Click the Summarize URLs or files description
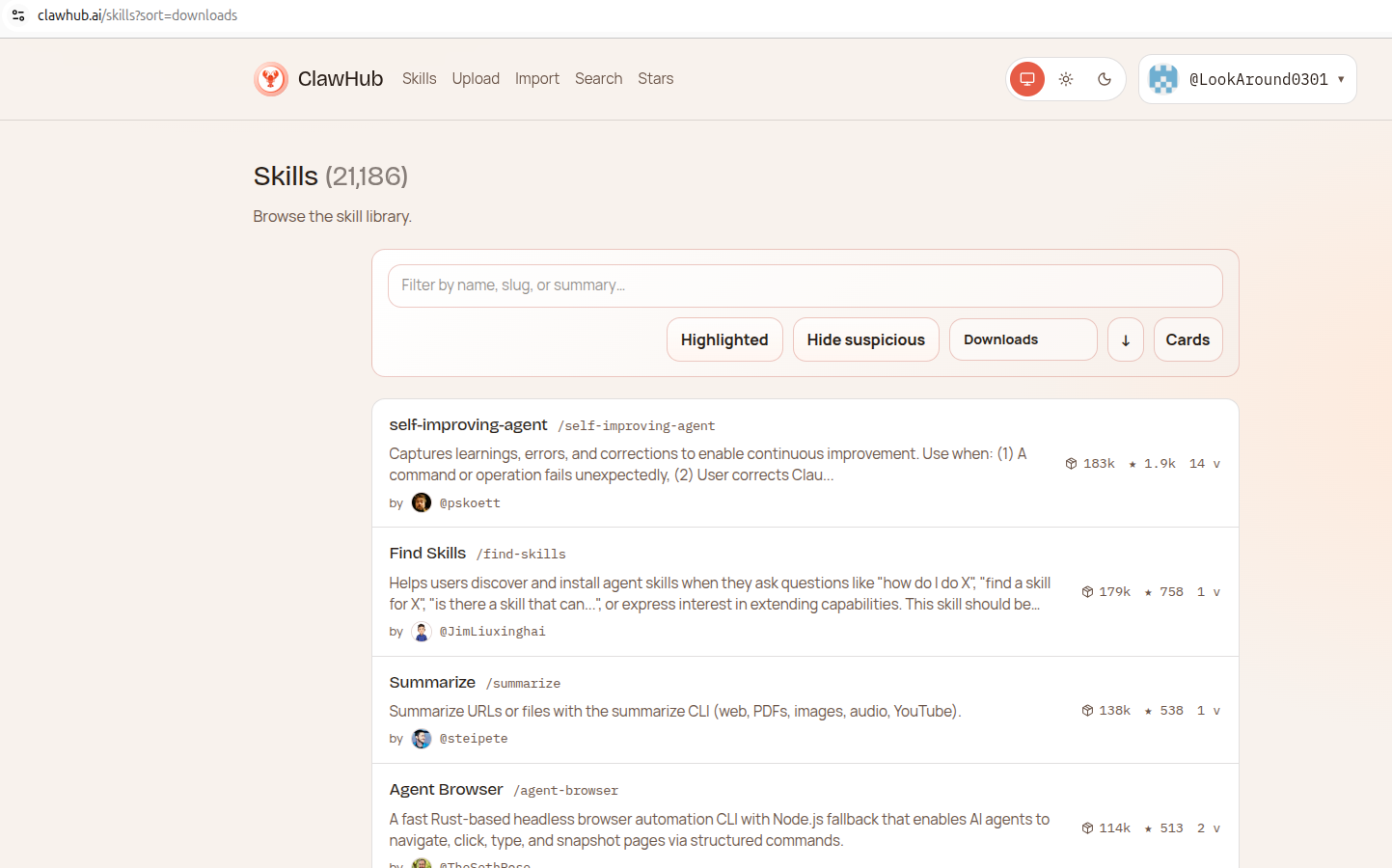Viewport: 1392px width, 868px height. [x=675, y=711]
